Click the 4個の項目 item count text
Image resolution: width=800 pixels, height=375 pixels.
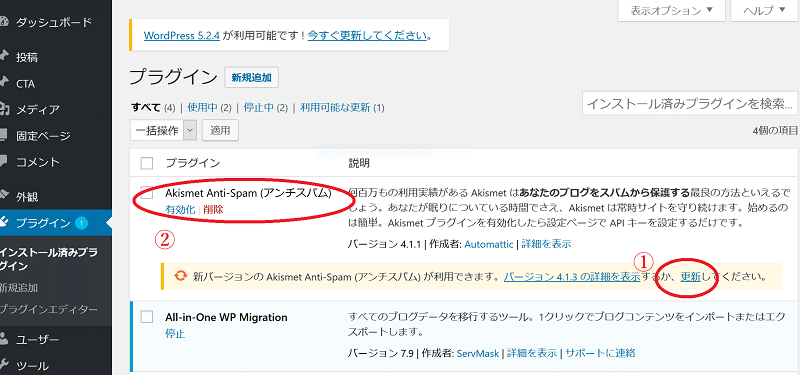(775, 131)
